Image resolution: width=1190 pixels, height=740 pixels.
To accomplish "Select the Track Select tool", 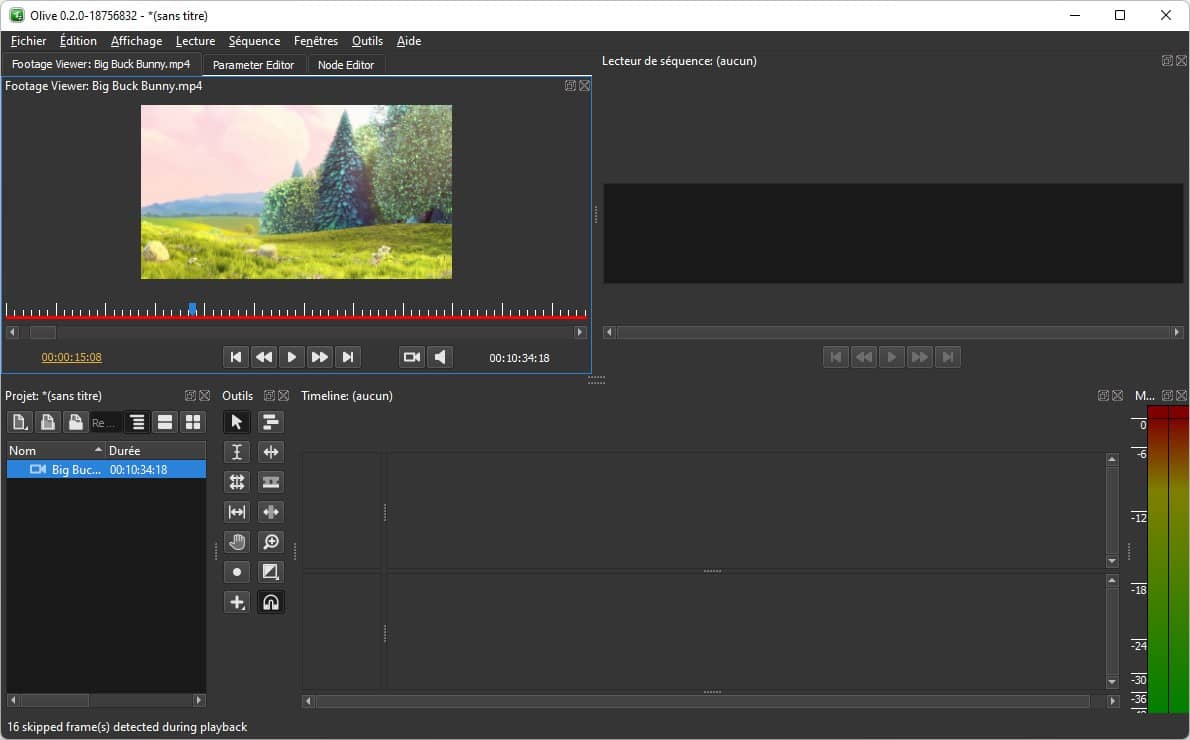I will 270,422.
